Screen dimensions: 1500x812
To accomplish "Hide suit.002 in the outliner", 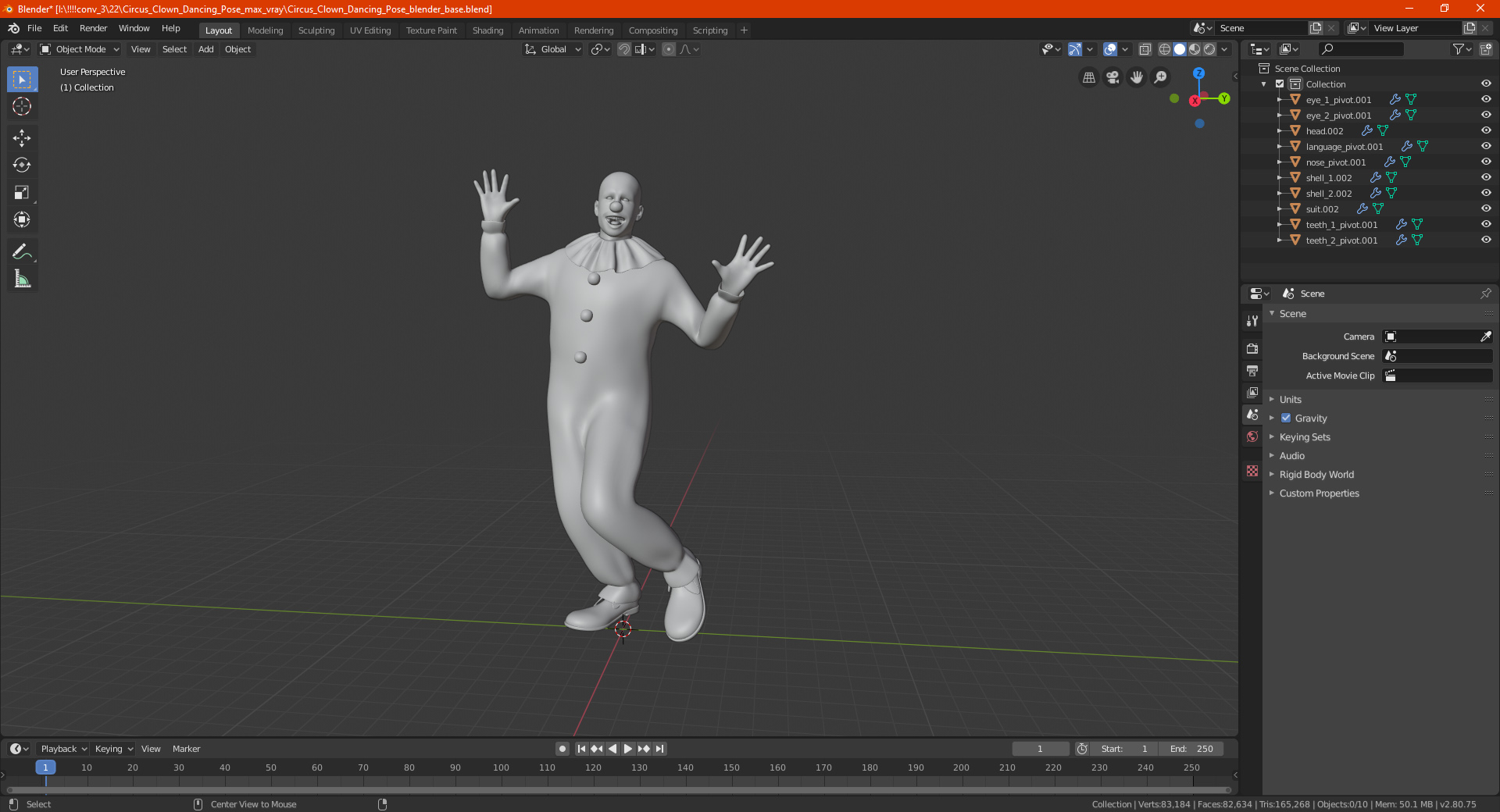I will tap(1486, 209).
